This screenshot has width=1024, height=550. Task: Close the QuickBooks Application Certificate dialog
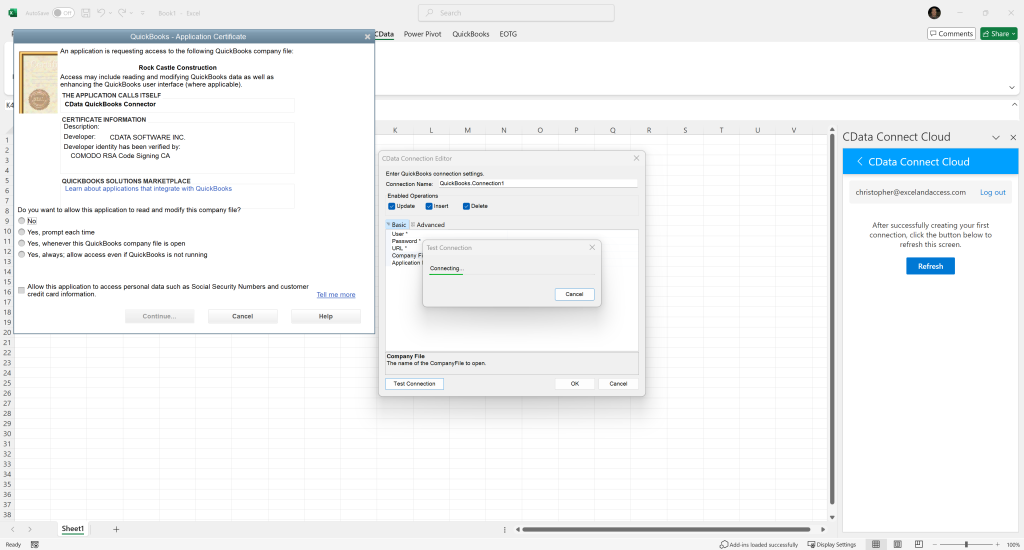pos(367,37)
